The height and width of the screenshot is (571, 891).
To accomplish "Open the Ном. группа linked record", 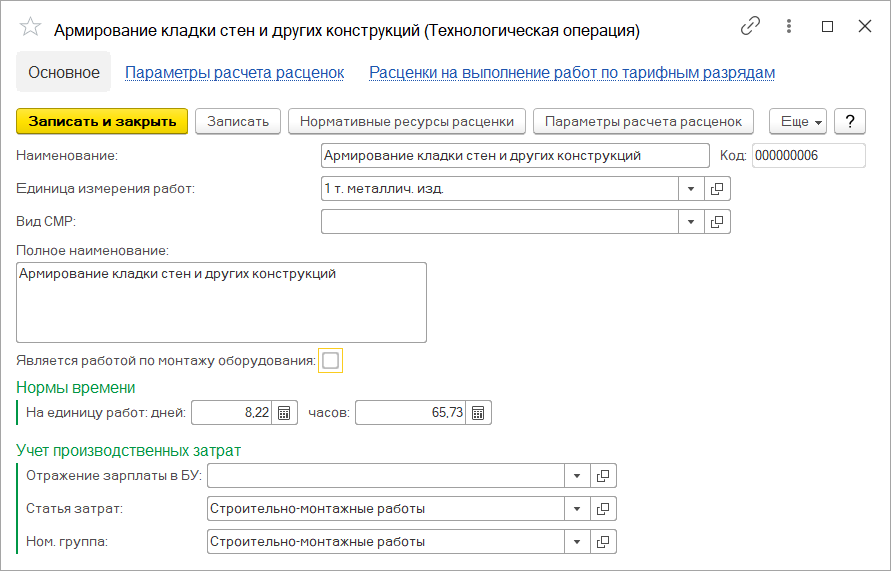I will tap(603, 542).
